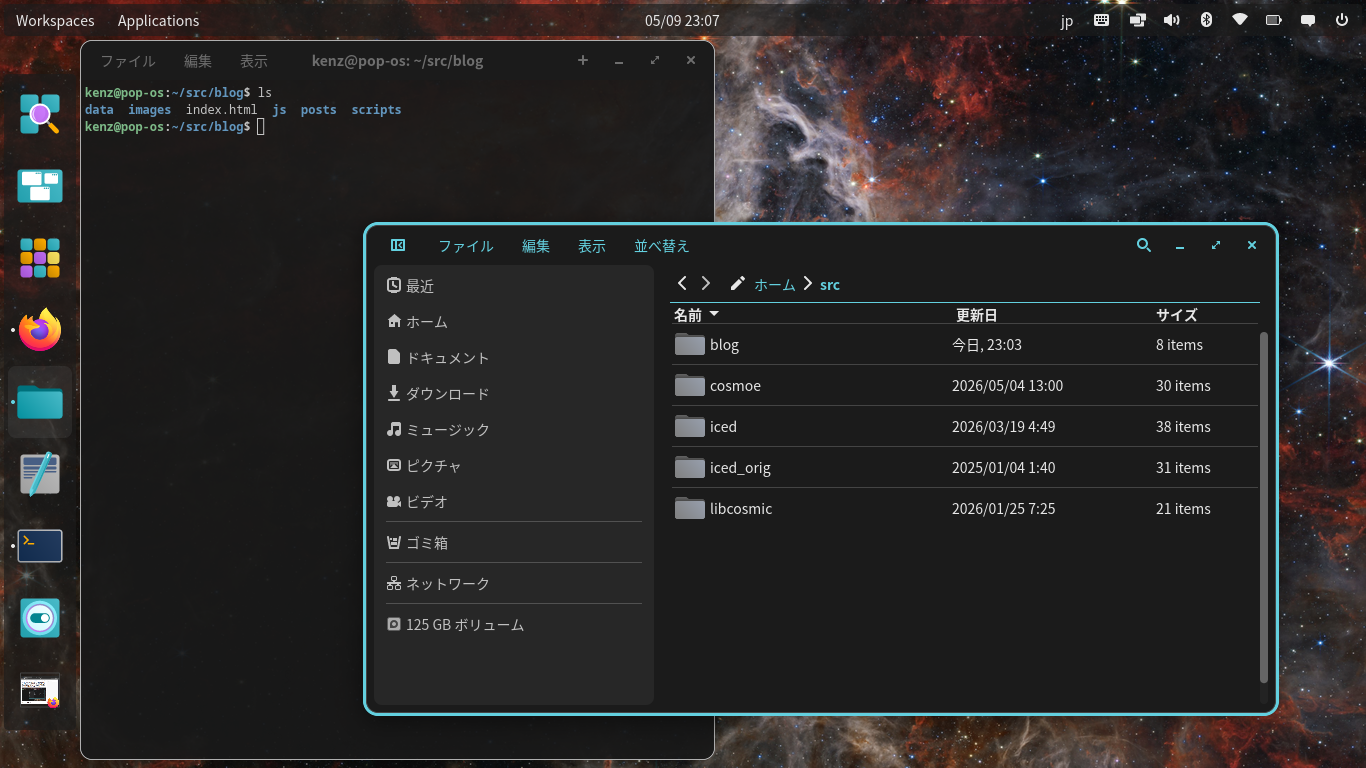Open terminal ファイル menu
Screen dimensions: 1366x768
point(128,60)
